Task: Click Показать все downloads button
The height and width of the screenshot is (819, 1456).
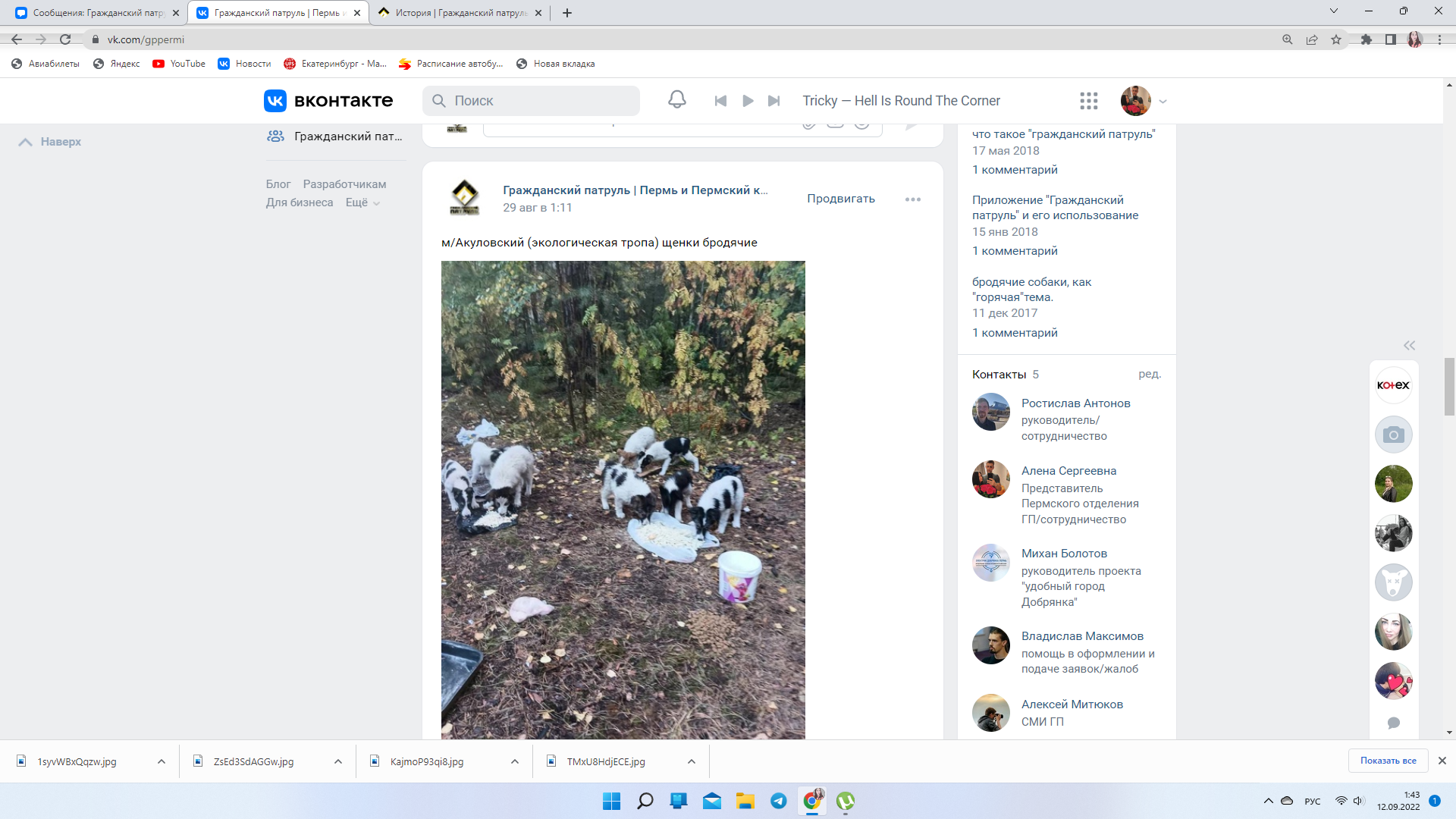Action: click(1388, 761)
